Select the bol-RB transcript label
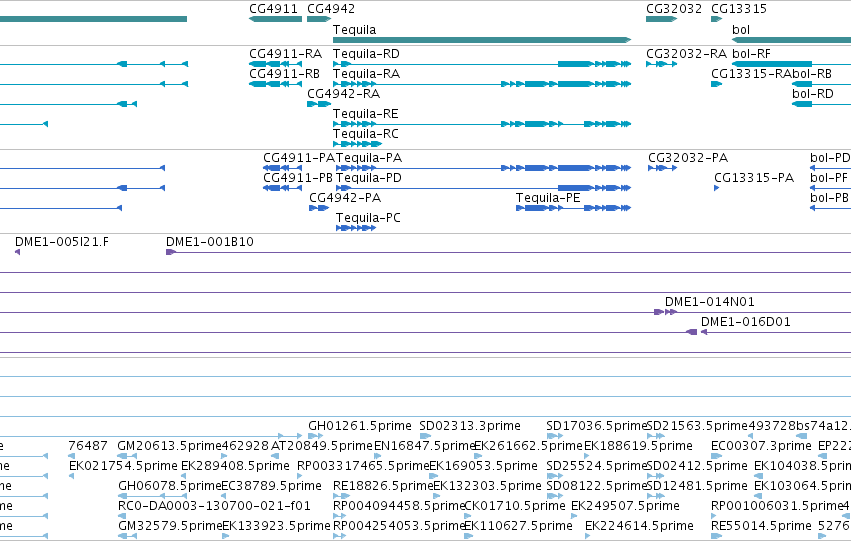This screenshot has width=851, height=541. click(812, 74)
